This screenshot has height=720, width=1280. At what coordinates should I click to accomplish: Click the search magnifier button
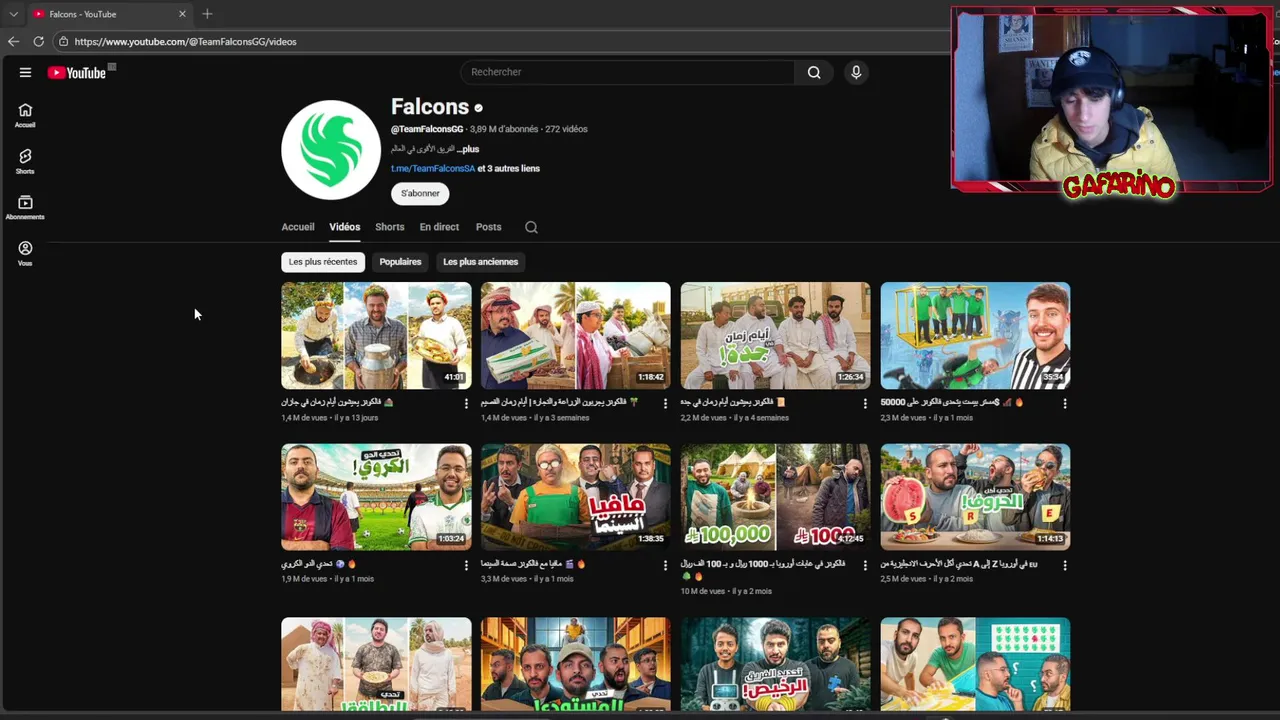pyautogui.click(x=814, y=72)
